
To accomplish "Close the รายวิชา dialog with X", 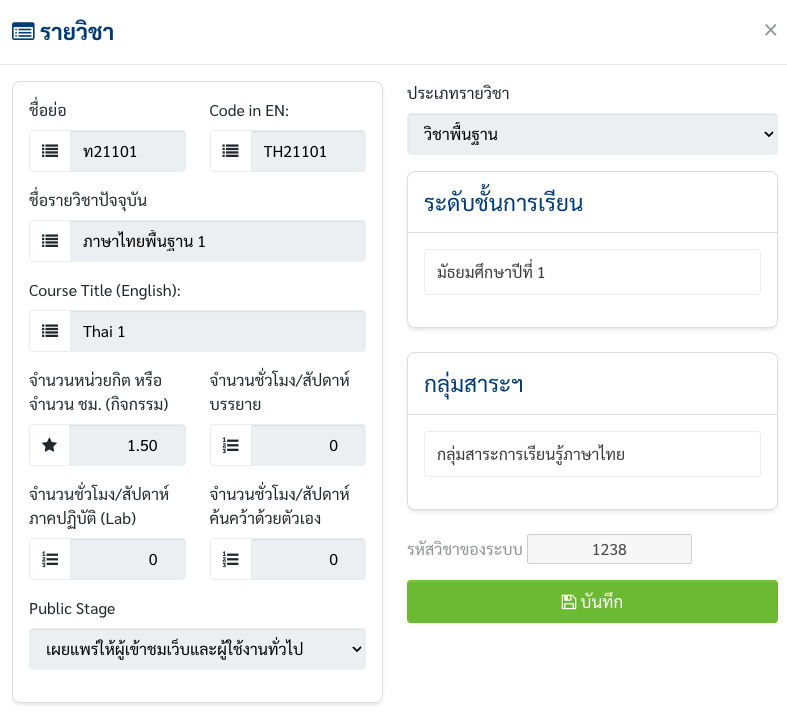I will point(770,30).
